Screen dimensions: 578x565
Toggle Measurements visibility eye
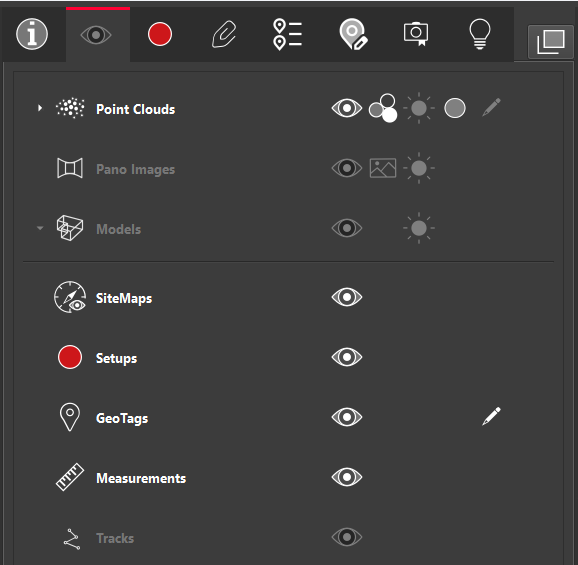pyautogui.click(x=347, y=477)
